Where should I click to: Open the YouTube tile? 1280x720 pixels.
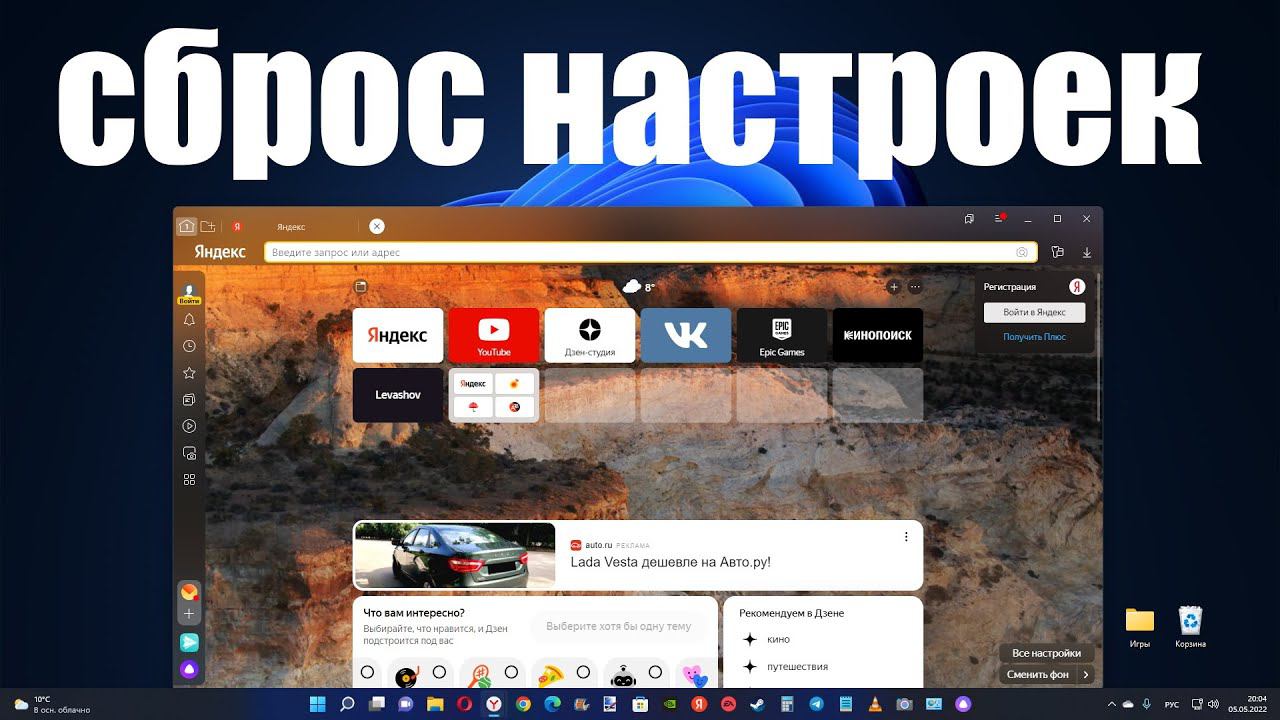pyautogui.click(x=494, y=335)
